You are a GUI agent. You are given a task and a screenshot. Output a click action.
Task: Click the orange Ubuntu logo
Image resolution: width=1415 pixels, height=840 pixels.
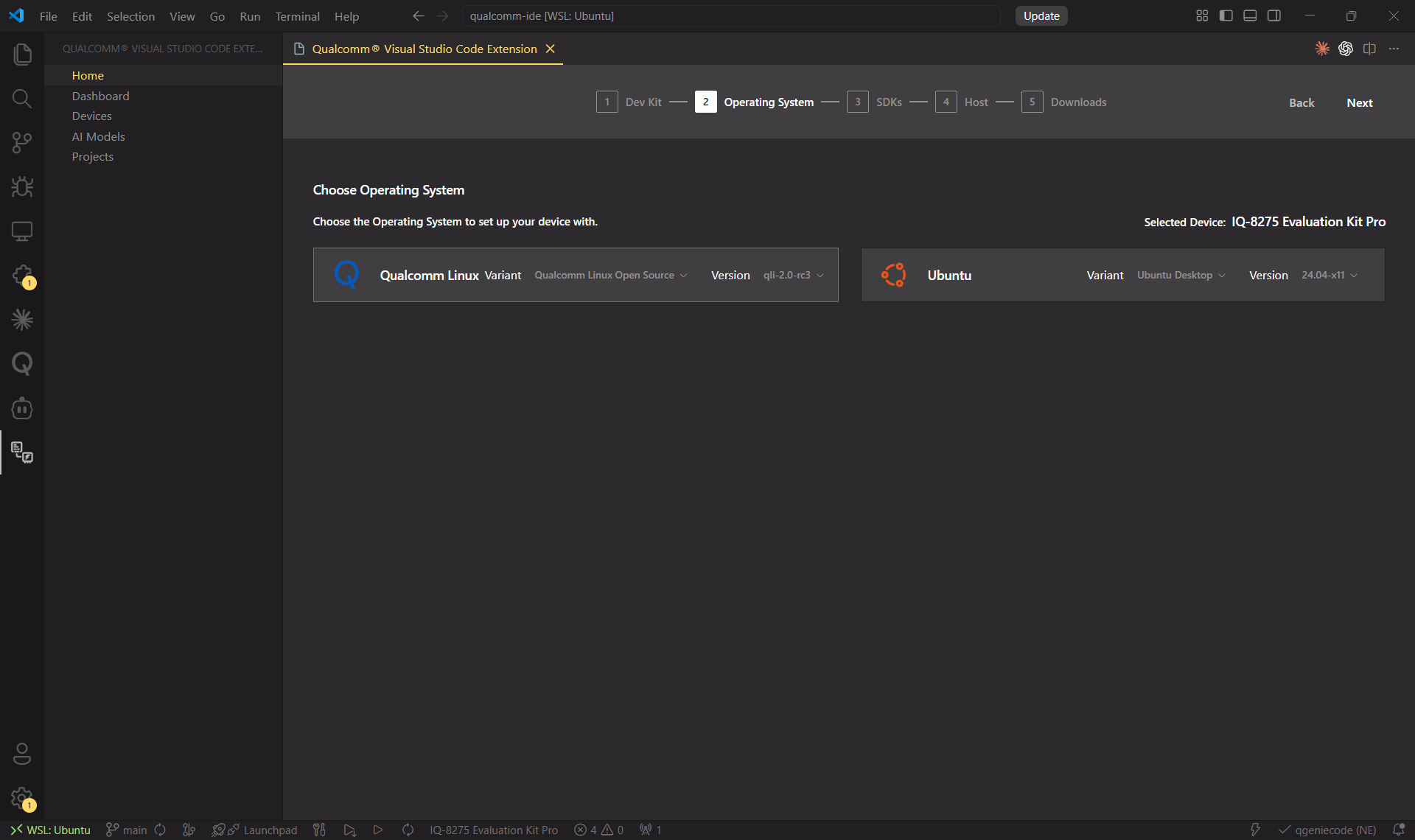click(893, 275)
